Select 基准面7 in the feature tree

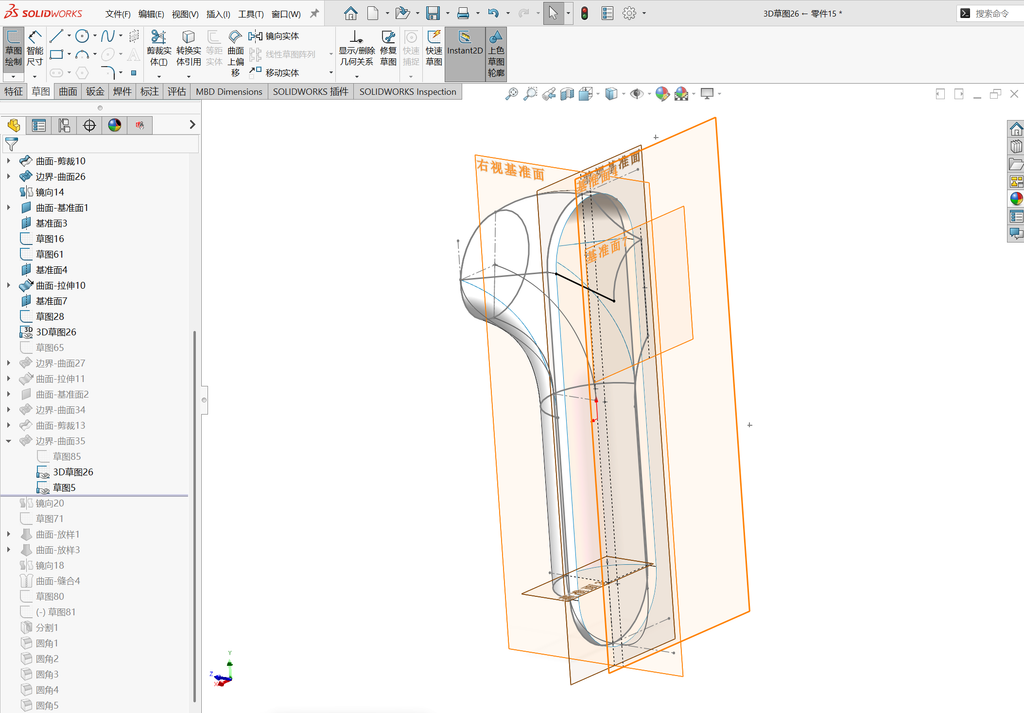coord(44,301)
